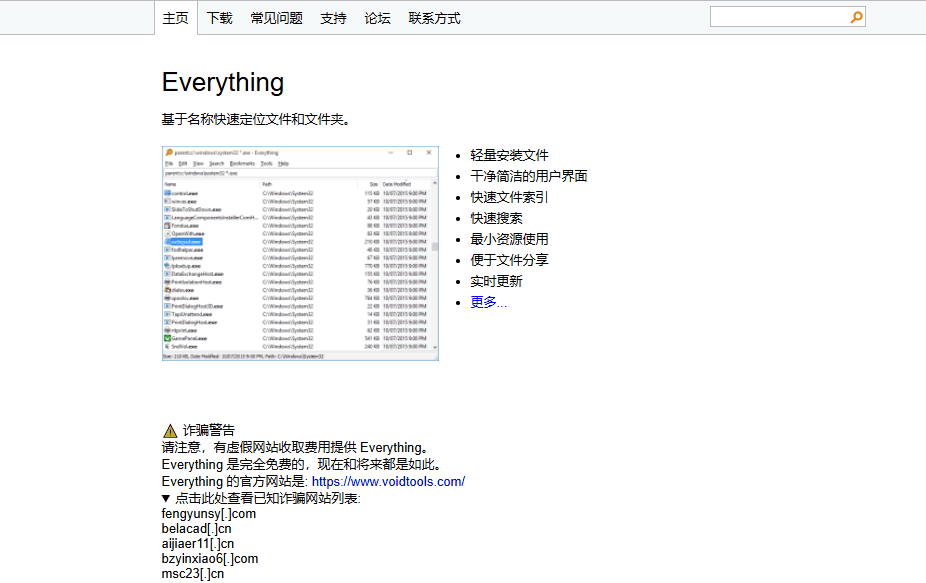Screen dimensions: 926x583
Task: Go to the 常见问题 page
Action: 276,18
